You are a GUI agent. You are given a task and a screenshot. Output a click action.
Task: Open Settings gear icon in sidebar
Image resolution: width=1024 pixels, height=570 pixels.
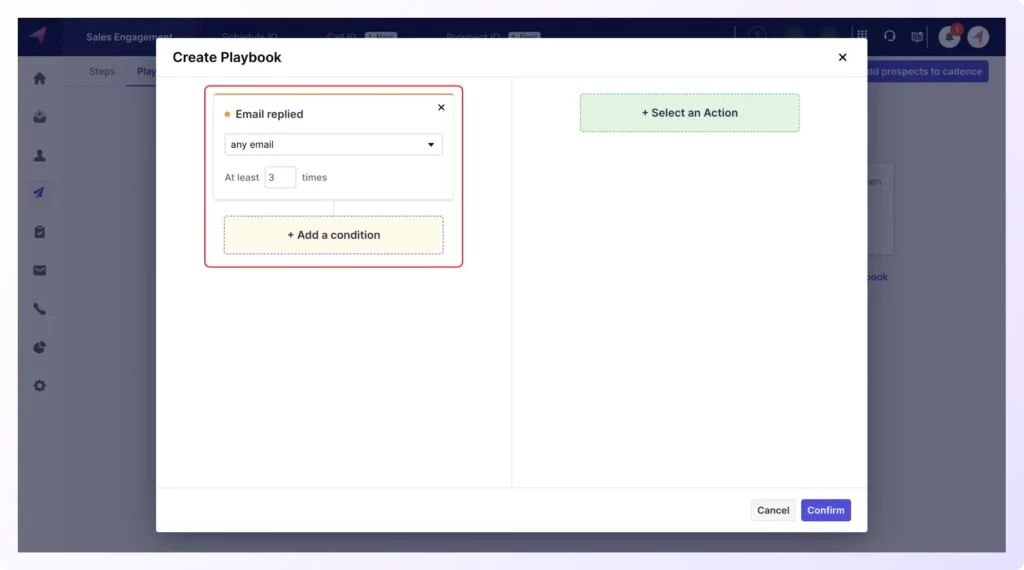tap(40, 386)
